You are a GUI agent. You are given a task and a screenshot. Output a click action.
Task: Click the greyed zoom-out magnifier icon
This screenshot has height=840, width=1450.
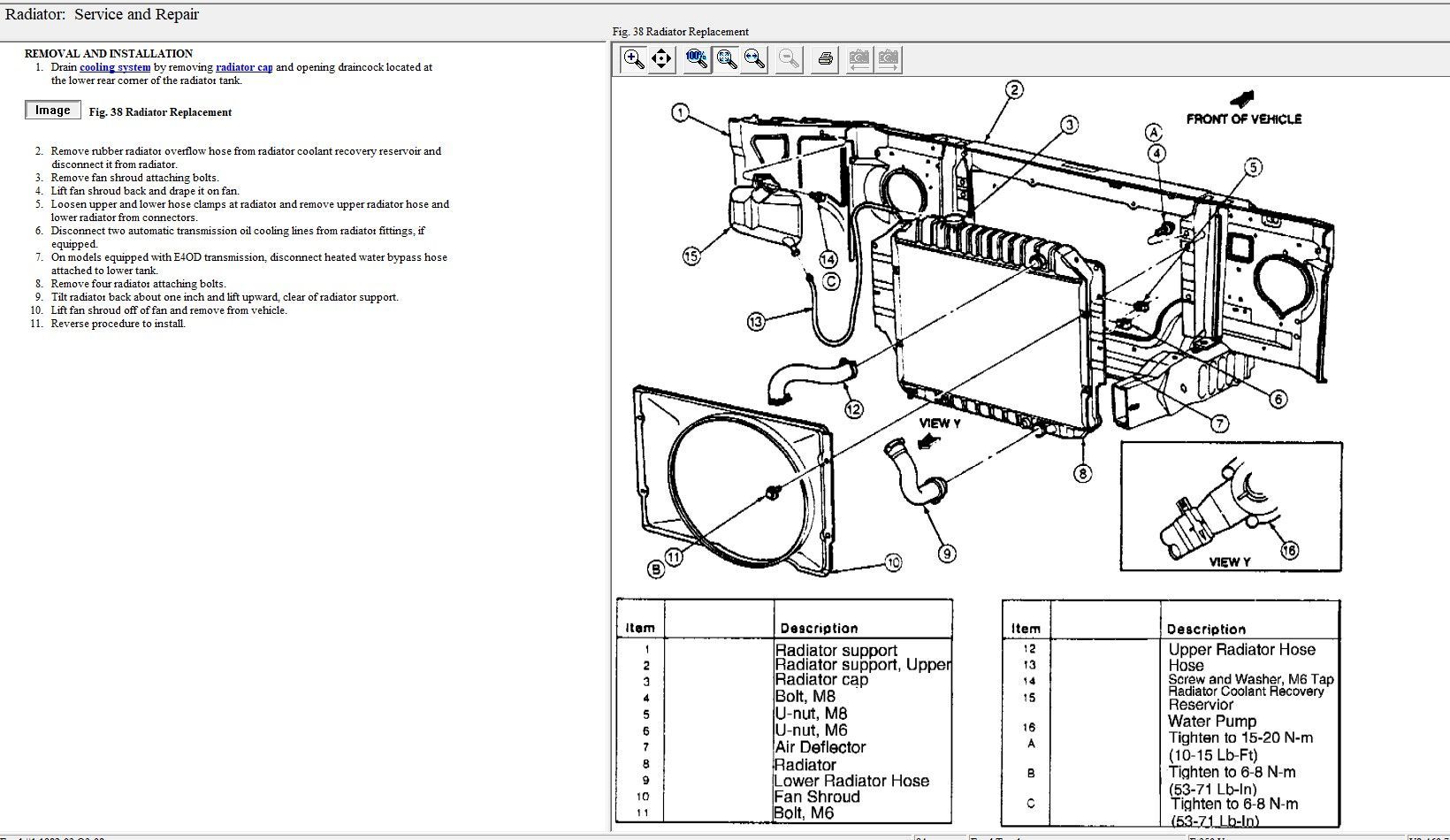[789, 59]
